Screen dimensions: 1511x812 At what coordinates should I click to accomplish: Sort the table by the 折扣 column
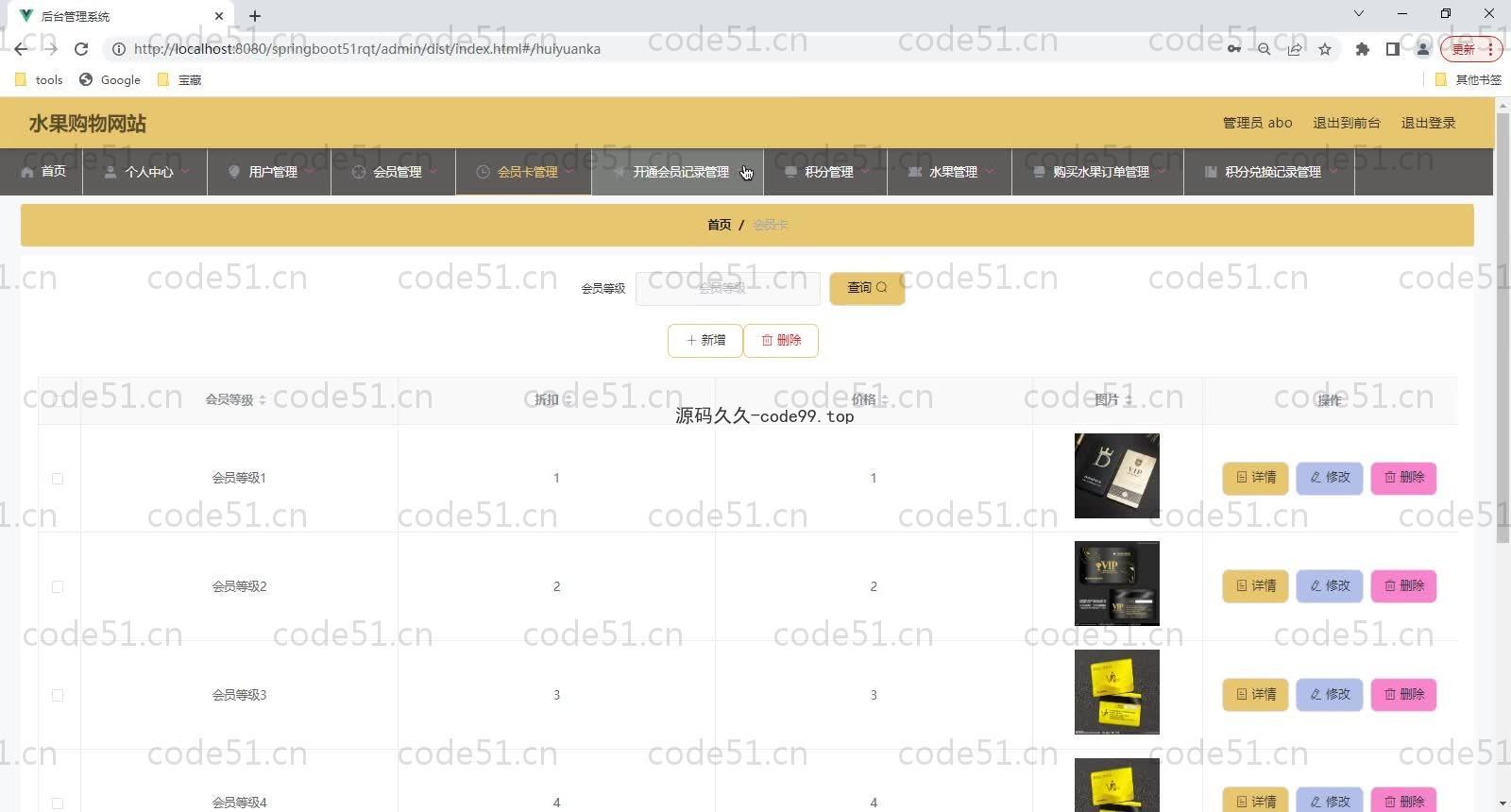(568, 400)
